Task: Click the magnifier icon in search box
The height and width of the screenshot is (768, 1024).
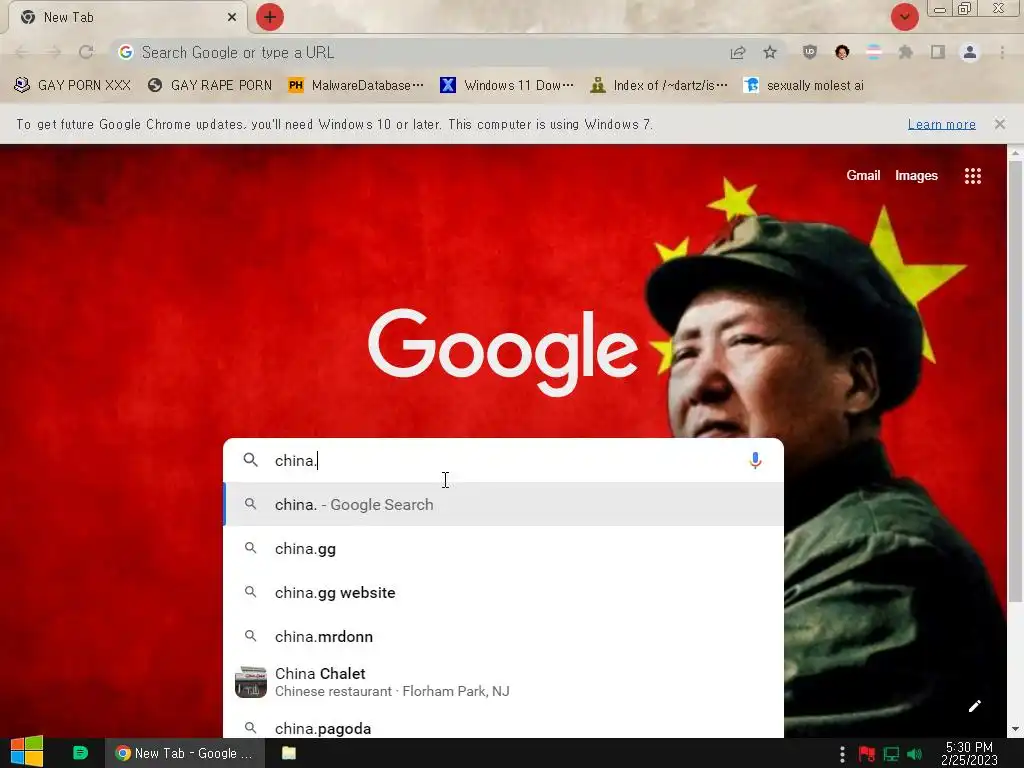Action: [x=251, y=460]
